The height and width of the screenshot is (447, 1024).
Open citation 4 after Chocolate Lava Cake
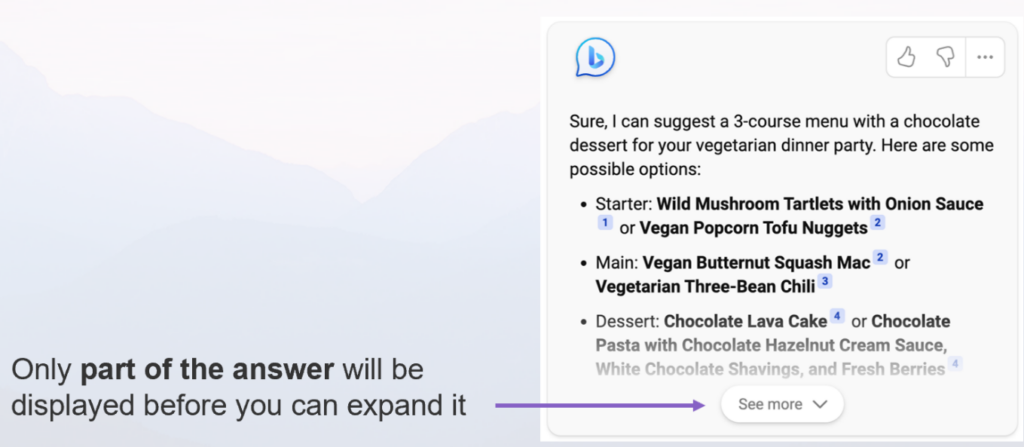[837, 316]
